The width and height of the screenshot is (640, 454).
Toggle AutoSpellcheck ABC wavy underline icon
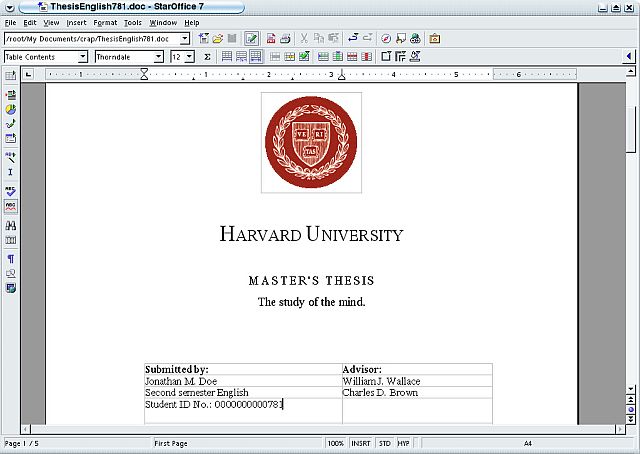click(11, 206)
